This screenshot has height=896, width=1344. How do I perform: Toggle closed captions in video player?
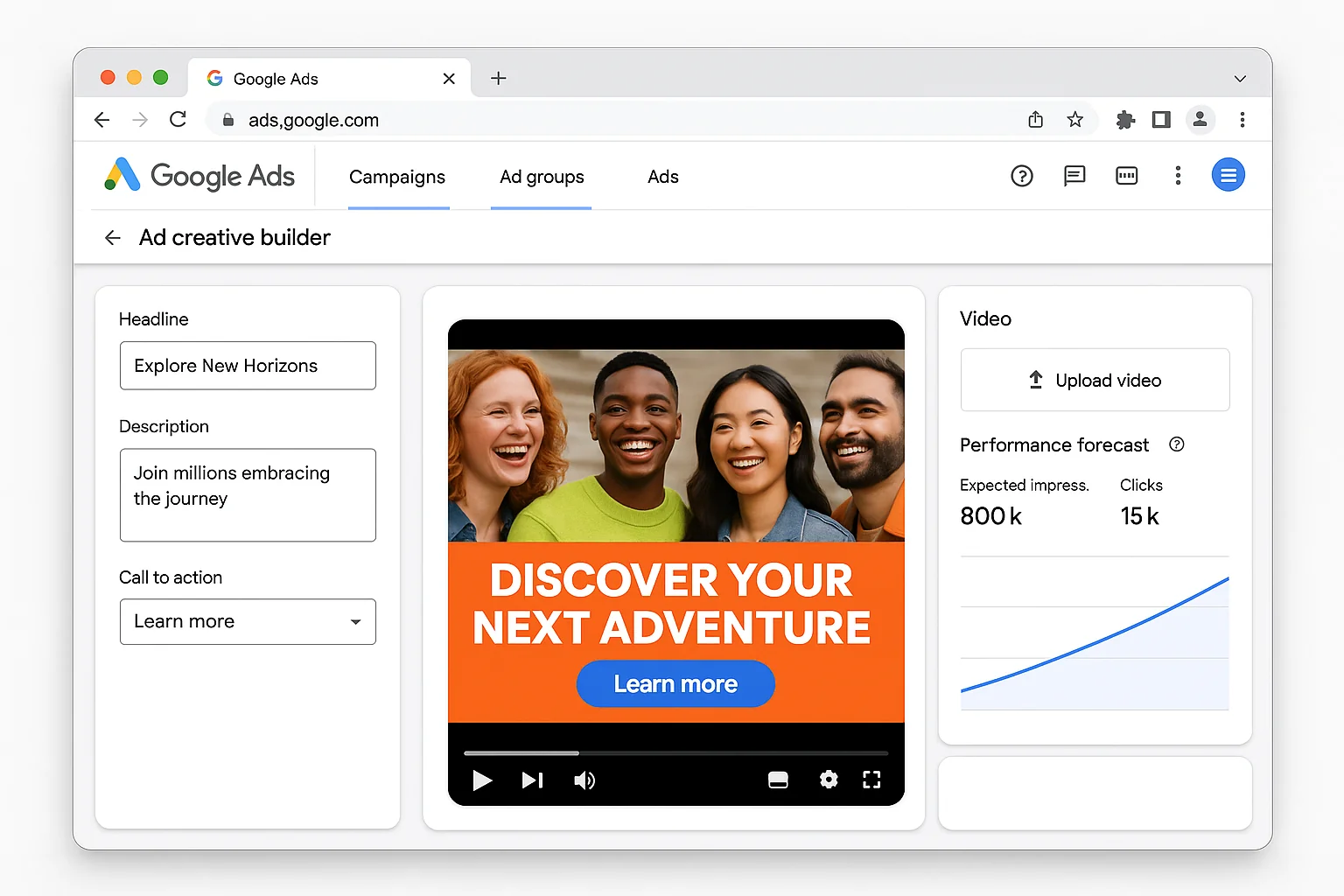(778, 780)
